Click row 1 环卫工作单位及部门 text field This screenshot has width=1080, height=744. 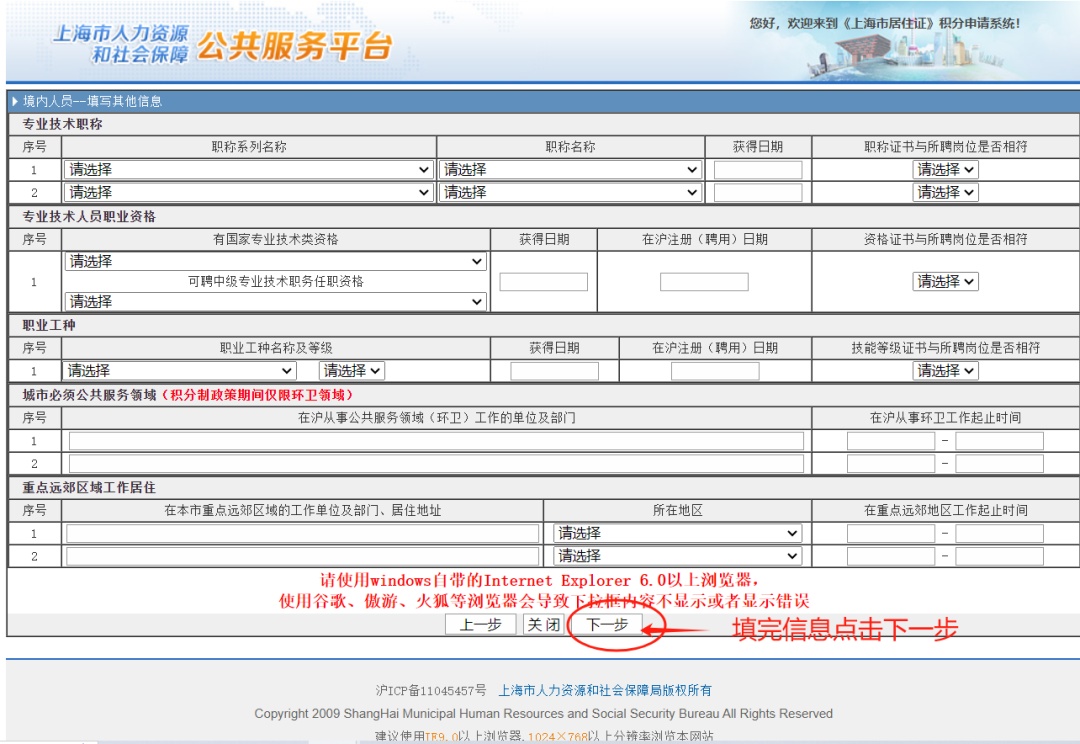(x=436, y=441)
